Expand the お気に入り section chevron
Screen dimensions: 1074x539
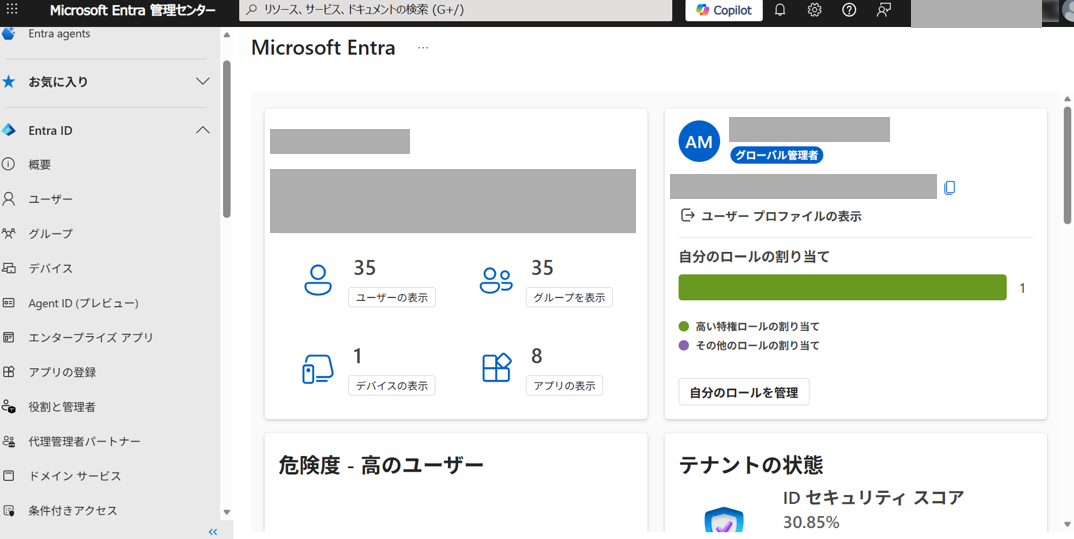[x=203, y=82]
